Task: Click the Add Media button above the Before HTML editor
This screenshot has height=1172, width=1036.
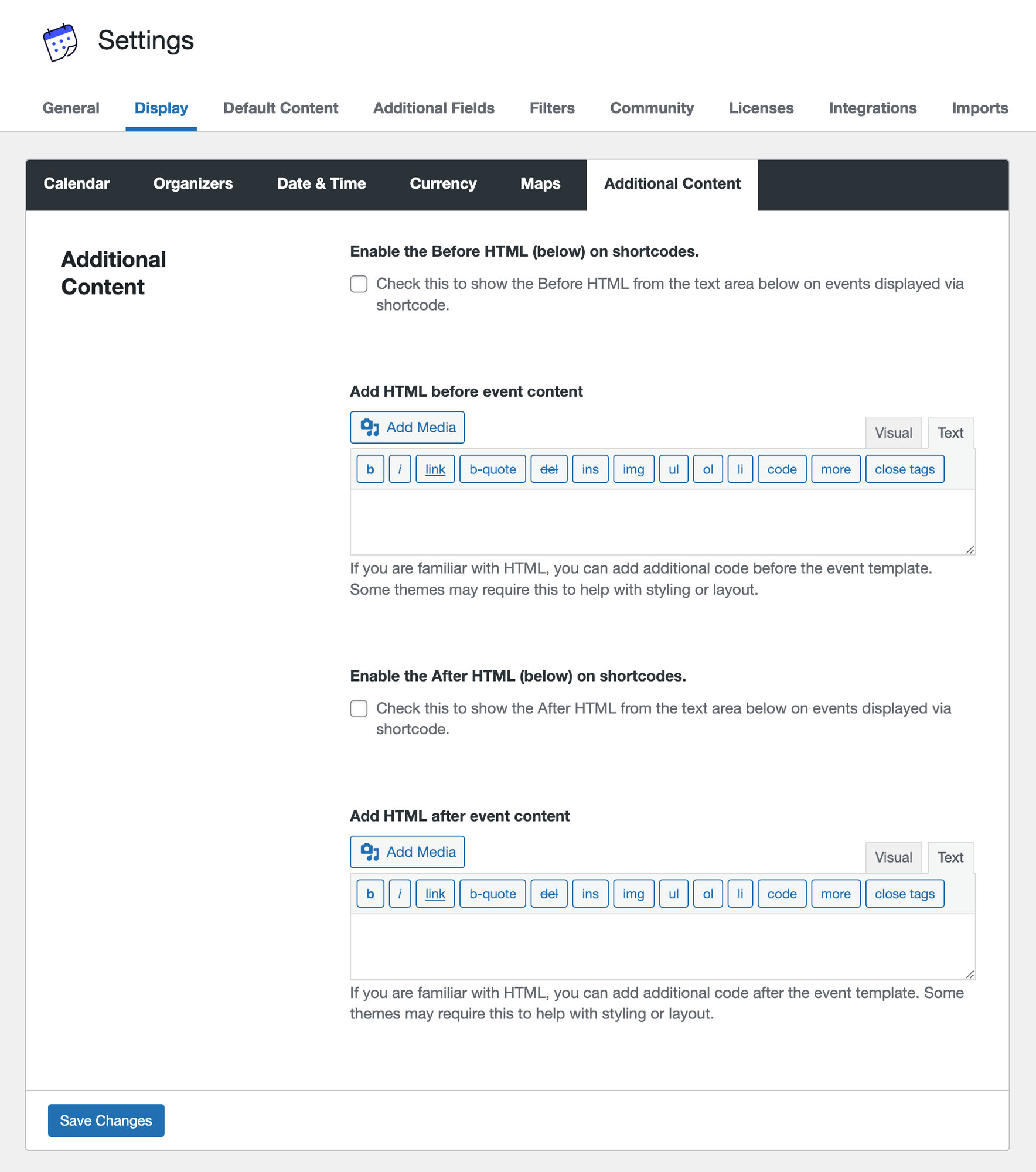Action: (x=407, y=427)
